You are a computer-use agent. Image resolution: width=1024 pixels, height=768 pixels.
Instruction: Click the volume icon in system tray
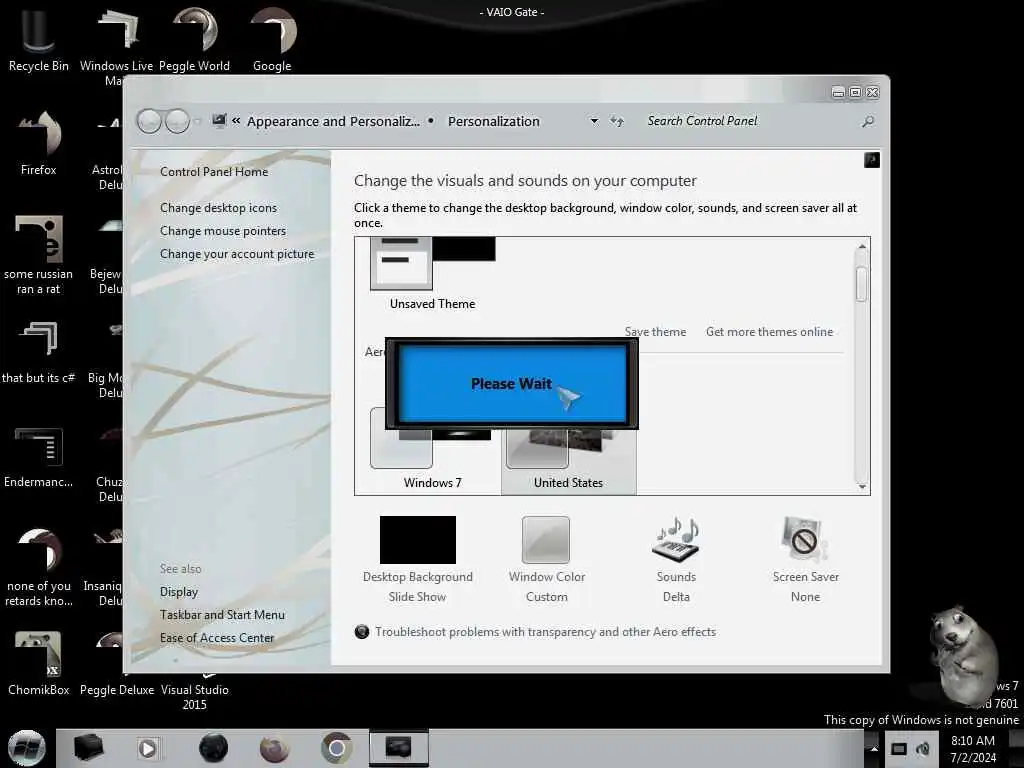point(923,748)
